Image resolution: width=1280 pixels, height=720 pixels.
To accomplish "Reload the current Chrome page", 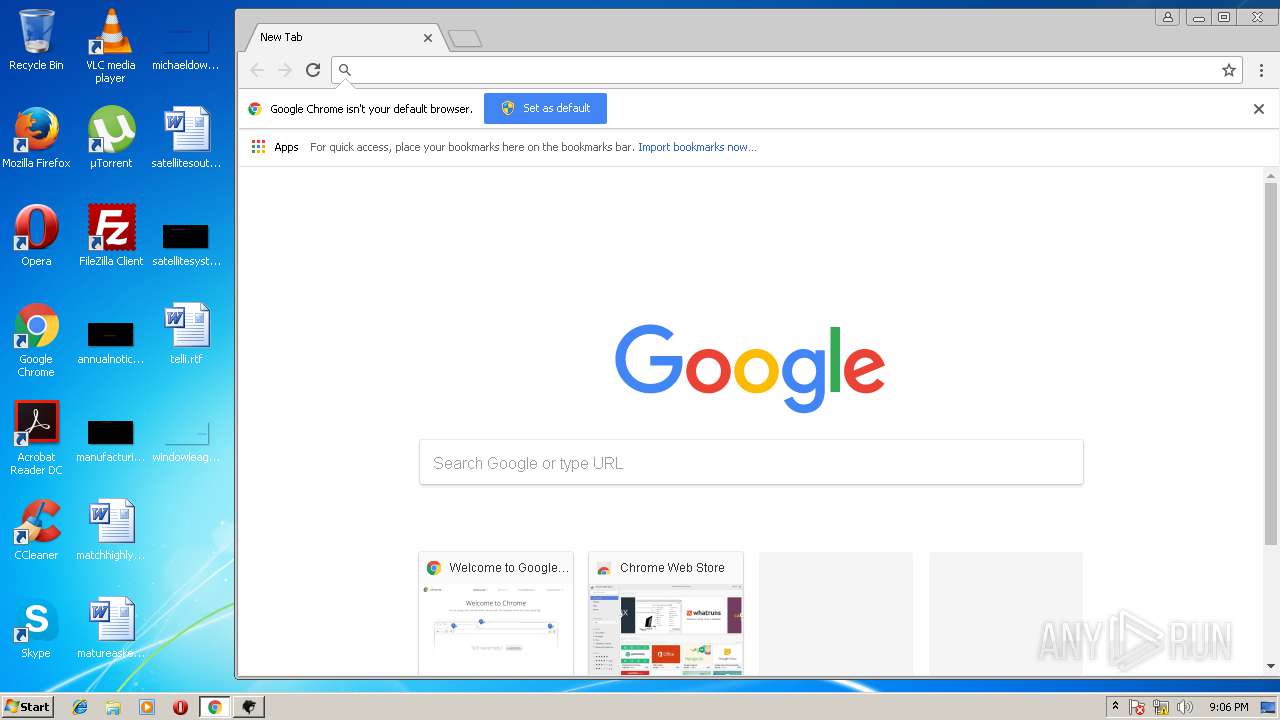I will pyautogui.click(x=313, y=70).
